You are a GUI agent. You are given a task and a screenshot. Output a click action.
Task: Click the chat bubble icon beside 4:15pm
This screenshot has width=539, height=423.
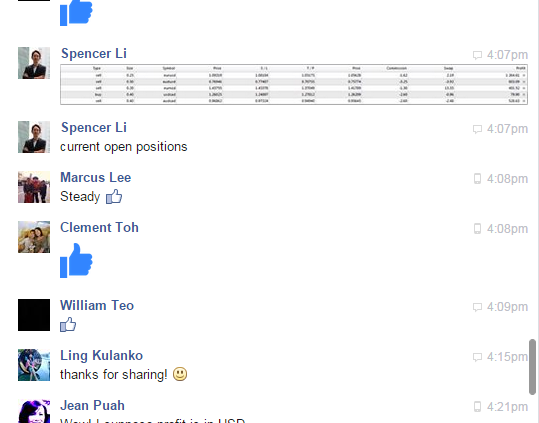[x=477, y=357]
